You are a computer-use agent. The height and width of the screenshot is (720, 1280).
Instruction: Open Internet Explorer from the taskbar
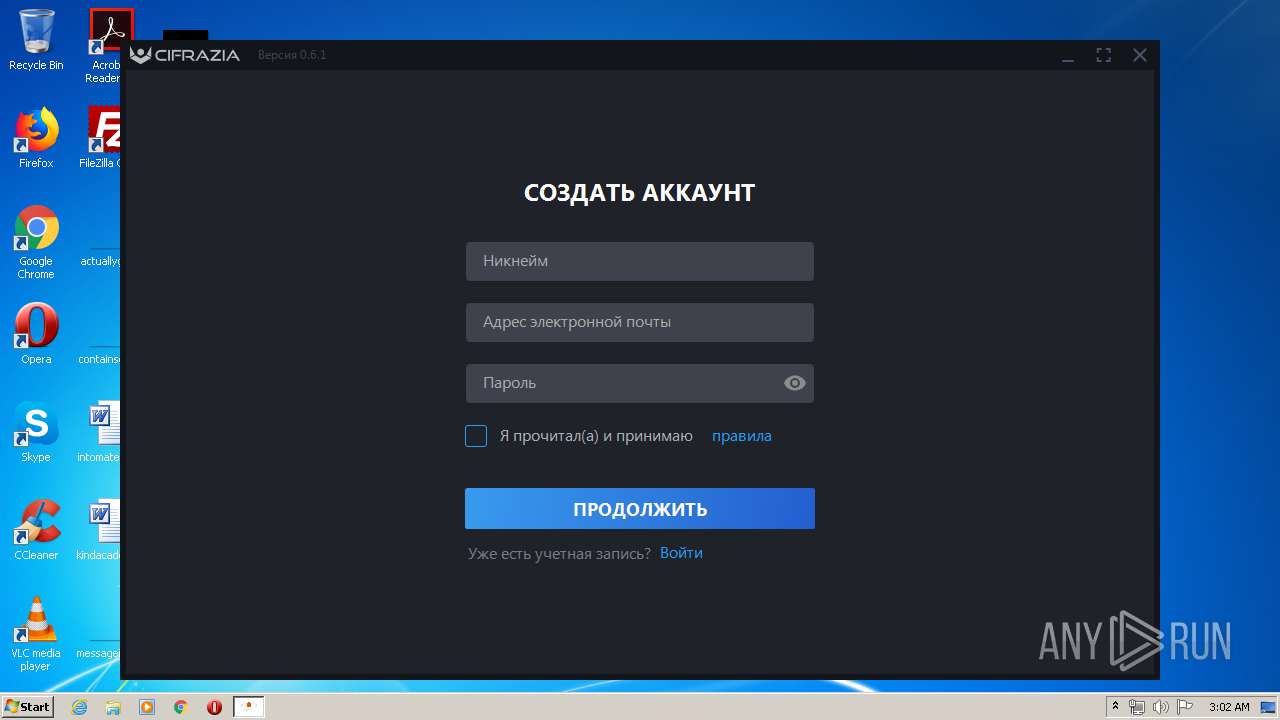coord(79,707)
